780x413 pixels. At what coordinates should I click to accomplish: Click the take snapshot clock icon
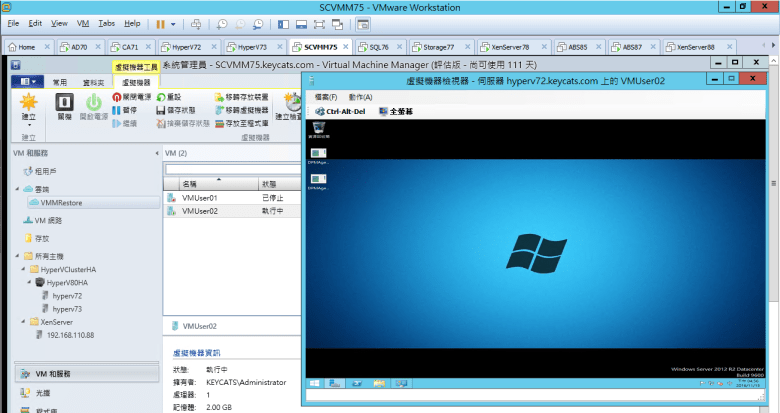pos(222,22)
